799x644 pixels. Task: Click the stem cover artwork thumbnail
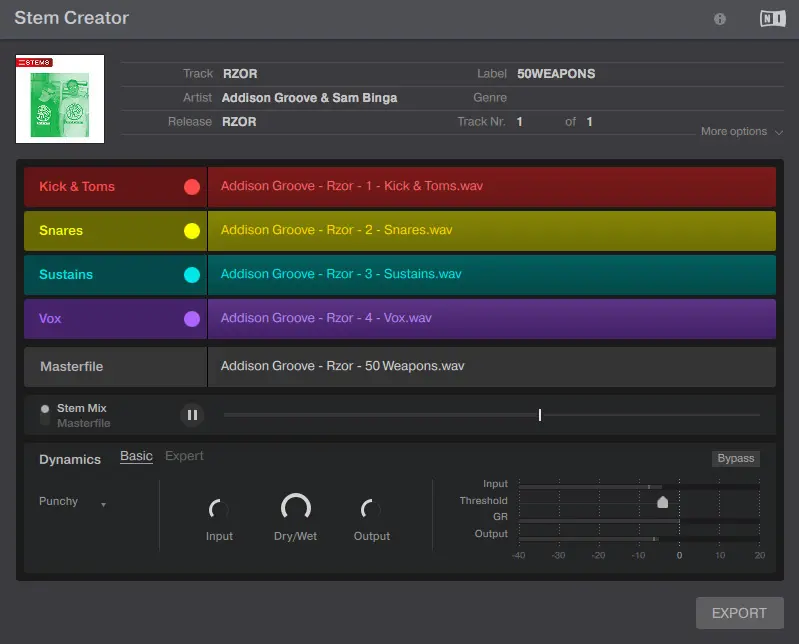click(60, 98)
